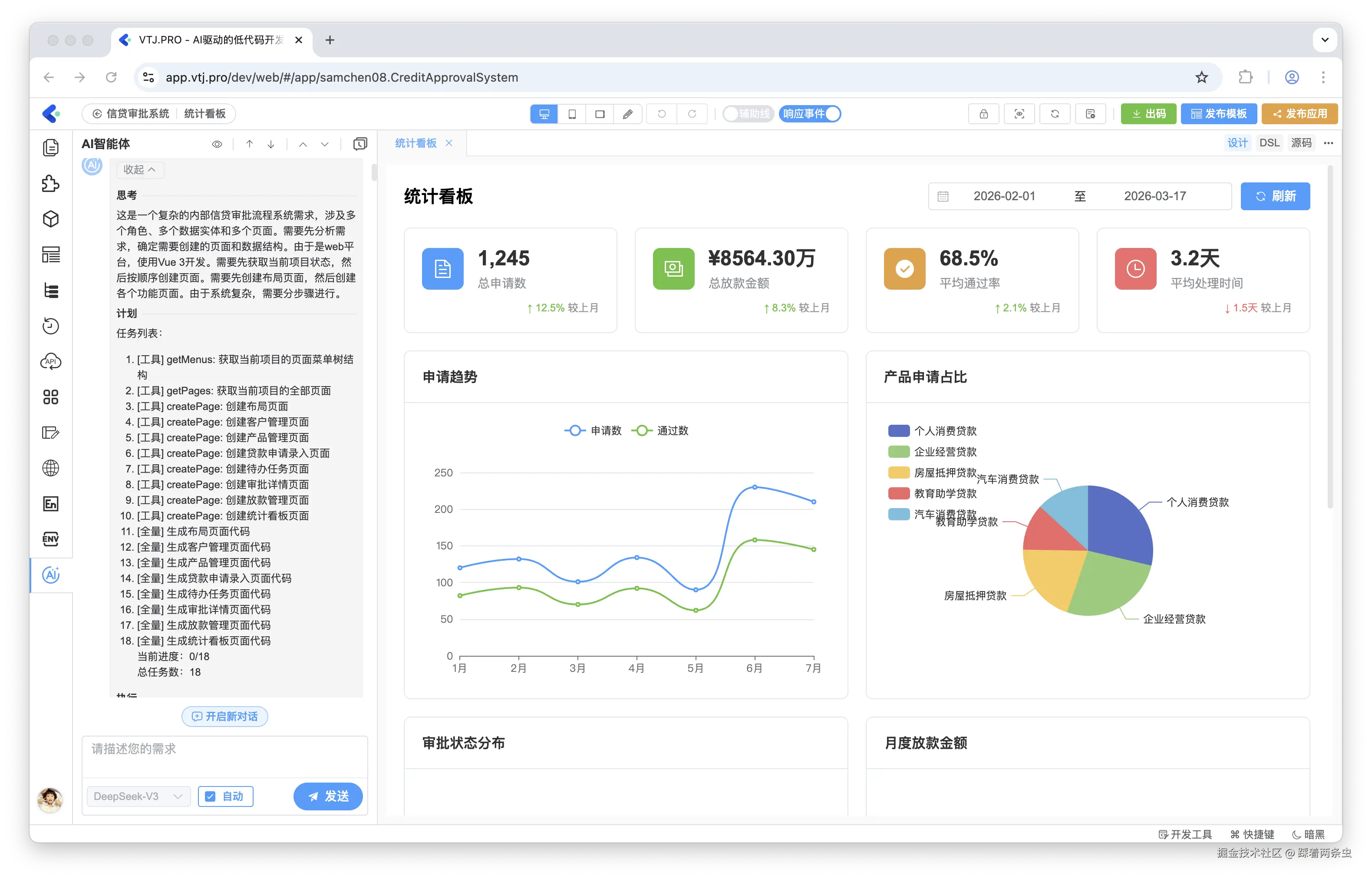
Task: Click the 发布应用 button
Action: (x=1299, y=114)
